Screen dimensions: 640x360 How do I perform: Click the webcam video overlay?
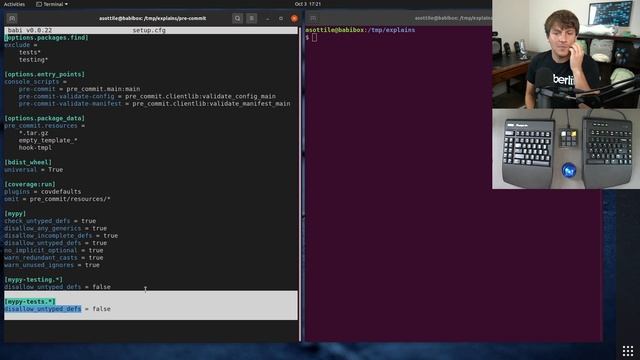[566, 54]
